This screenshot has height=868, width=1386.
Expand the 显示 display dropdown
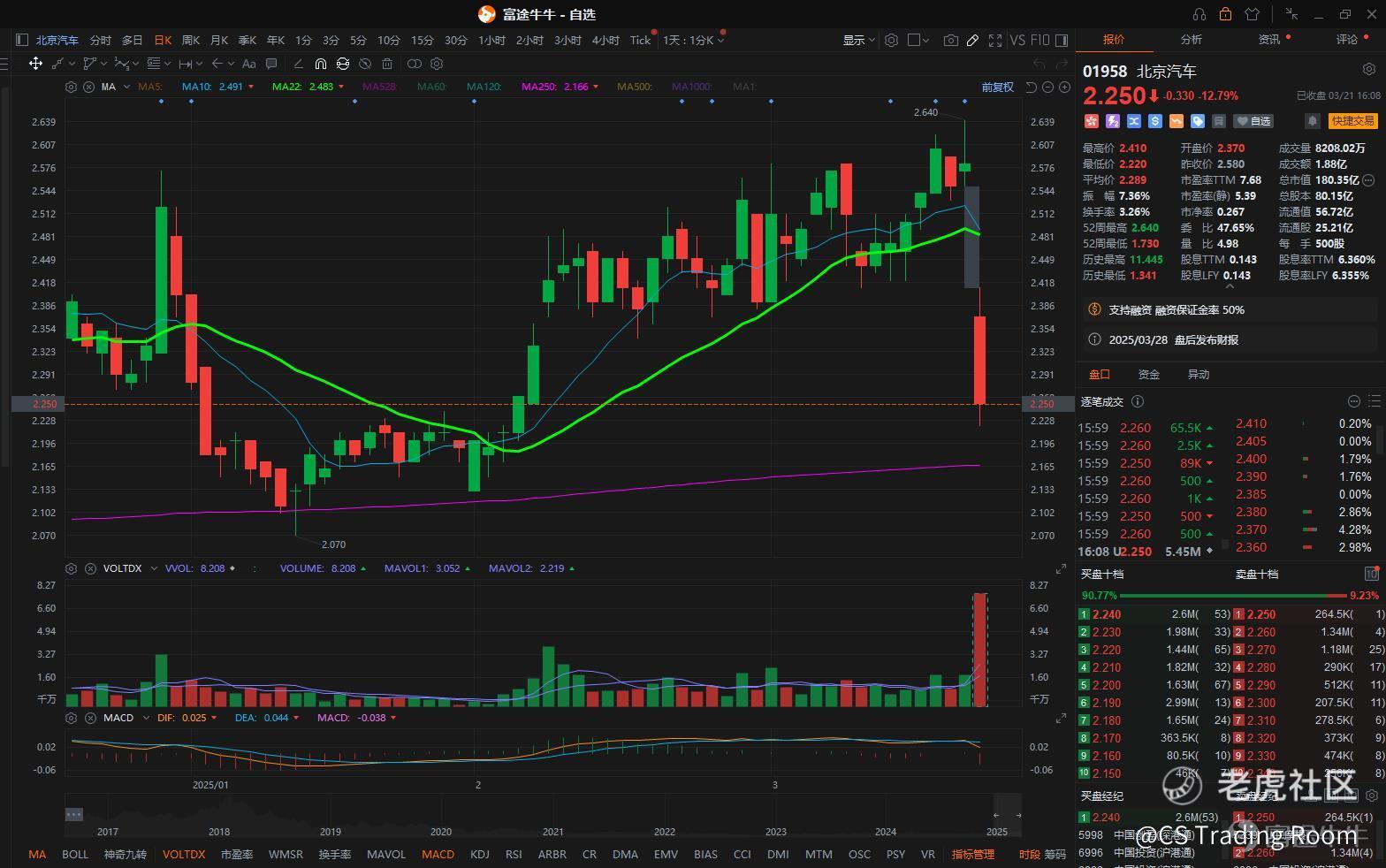[858, 40]
